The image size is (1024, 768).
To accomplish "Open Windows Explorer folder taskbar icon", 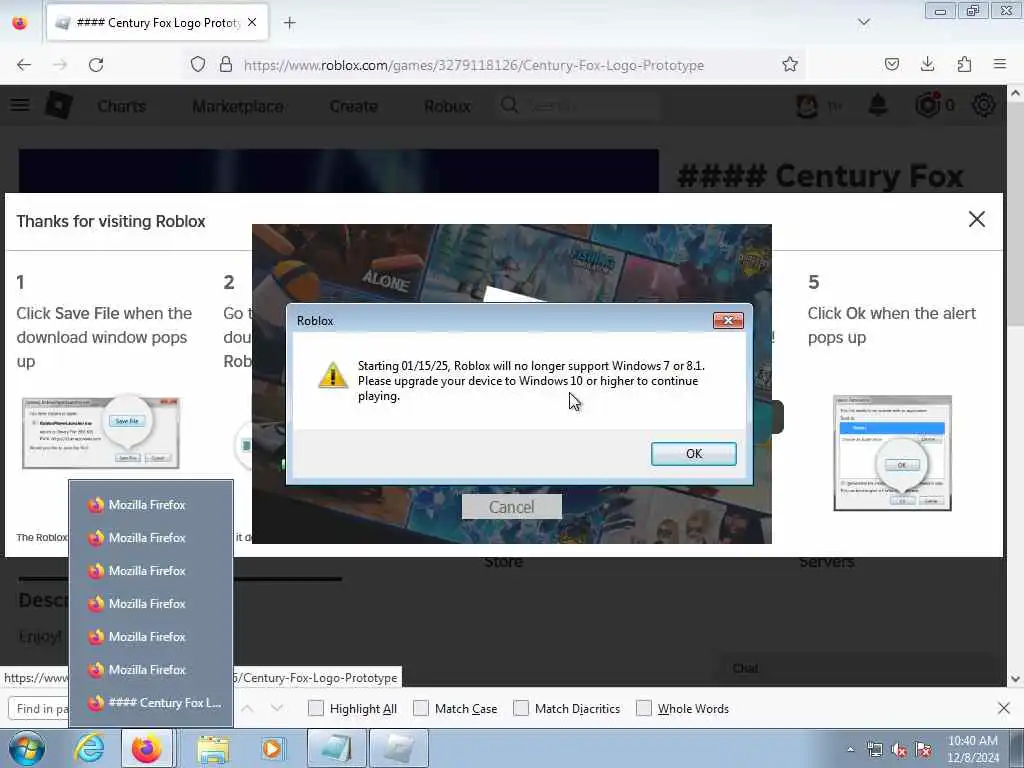I will coord(213,748).
